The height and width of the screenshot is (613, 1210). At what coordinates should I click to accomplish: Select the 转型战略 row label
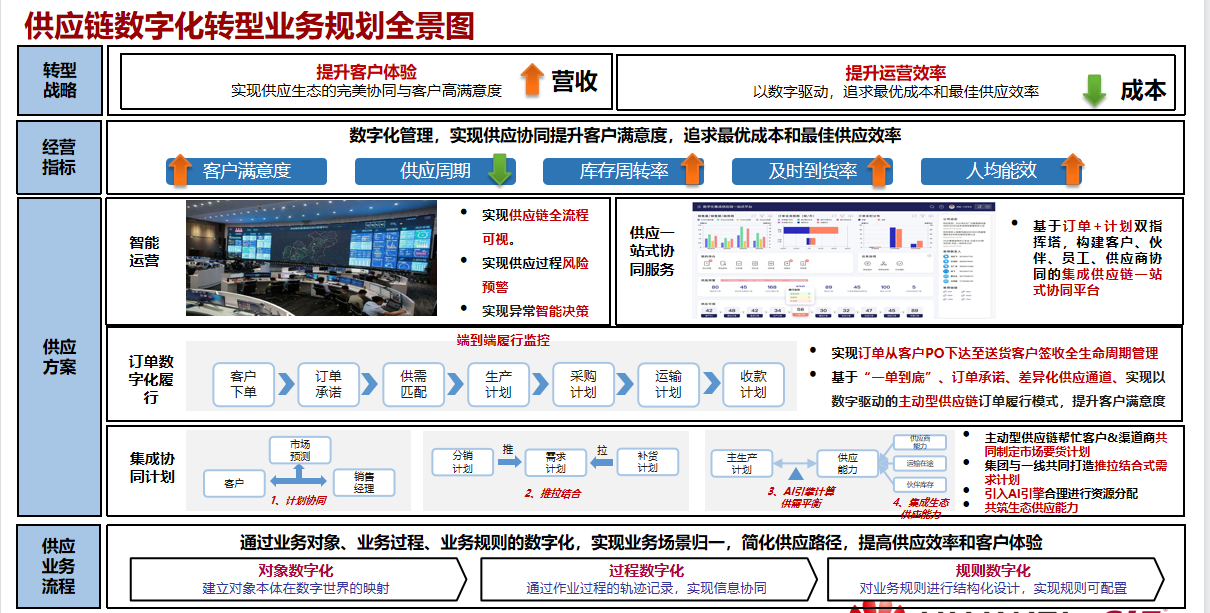coord(59,81)
